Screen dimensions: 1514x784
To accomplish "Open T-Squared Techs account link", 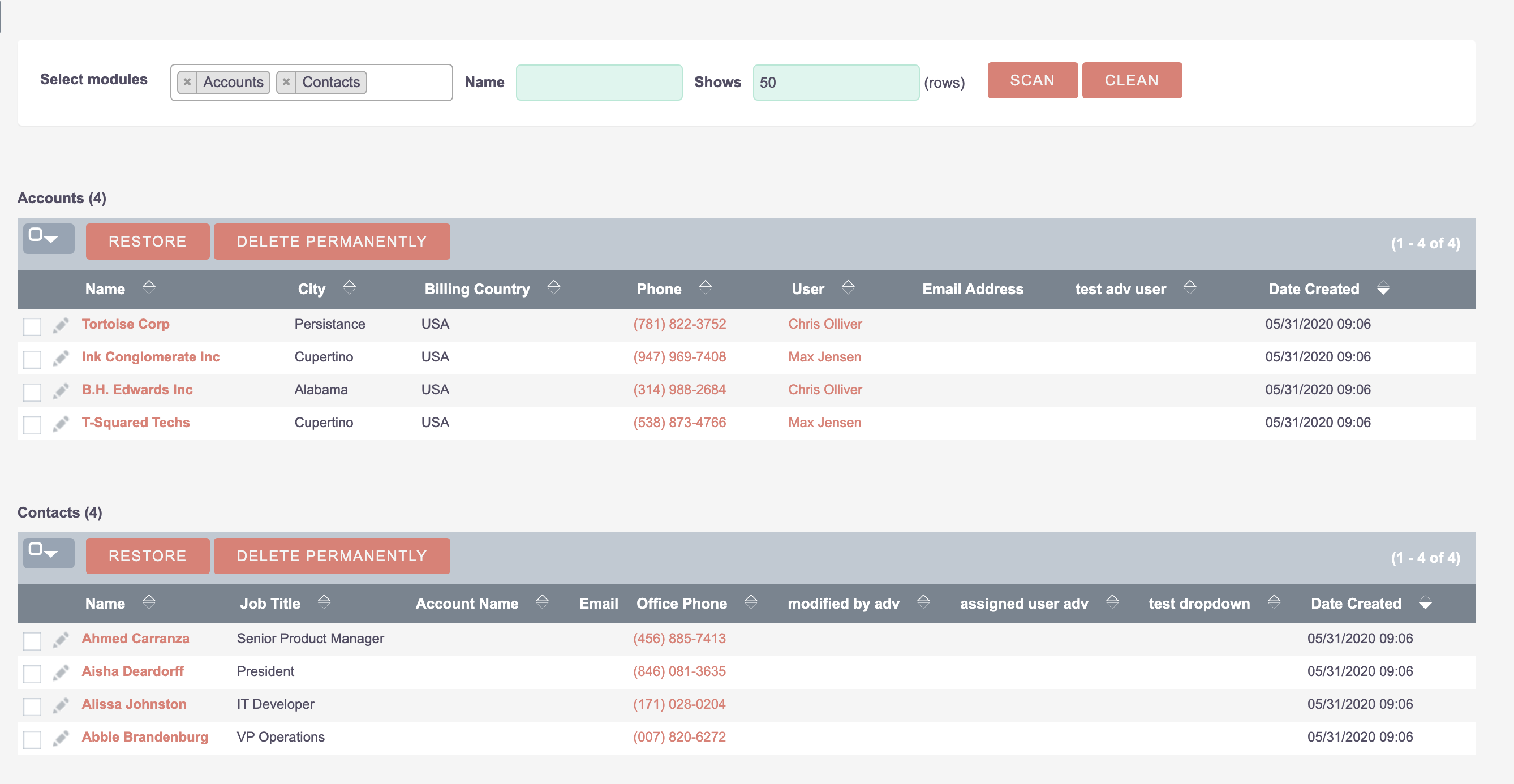I will tap(136, 423).
